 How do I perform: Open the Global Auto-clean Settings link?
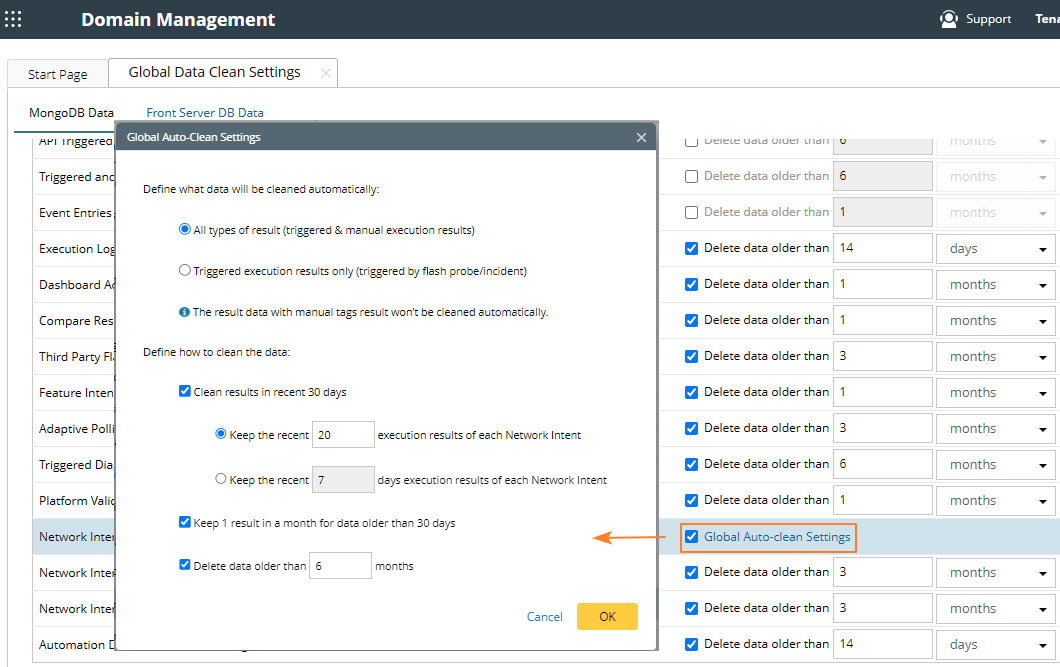pos(777,537)
